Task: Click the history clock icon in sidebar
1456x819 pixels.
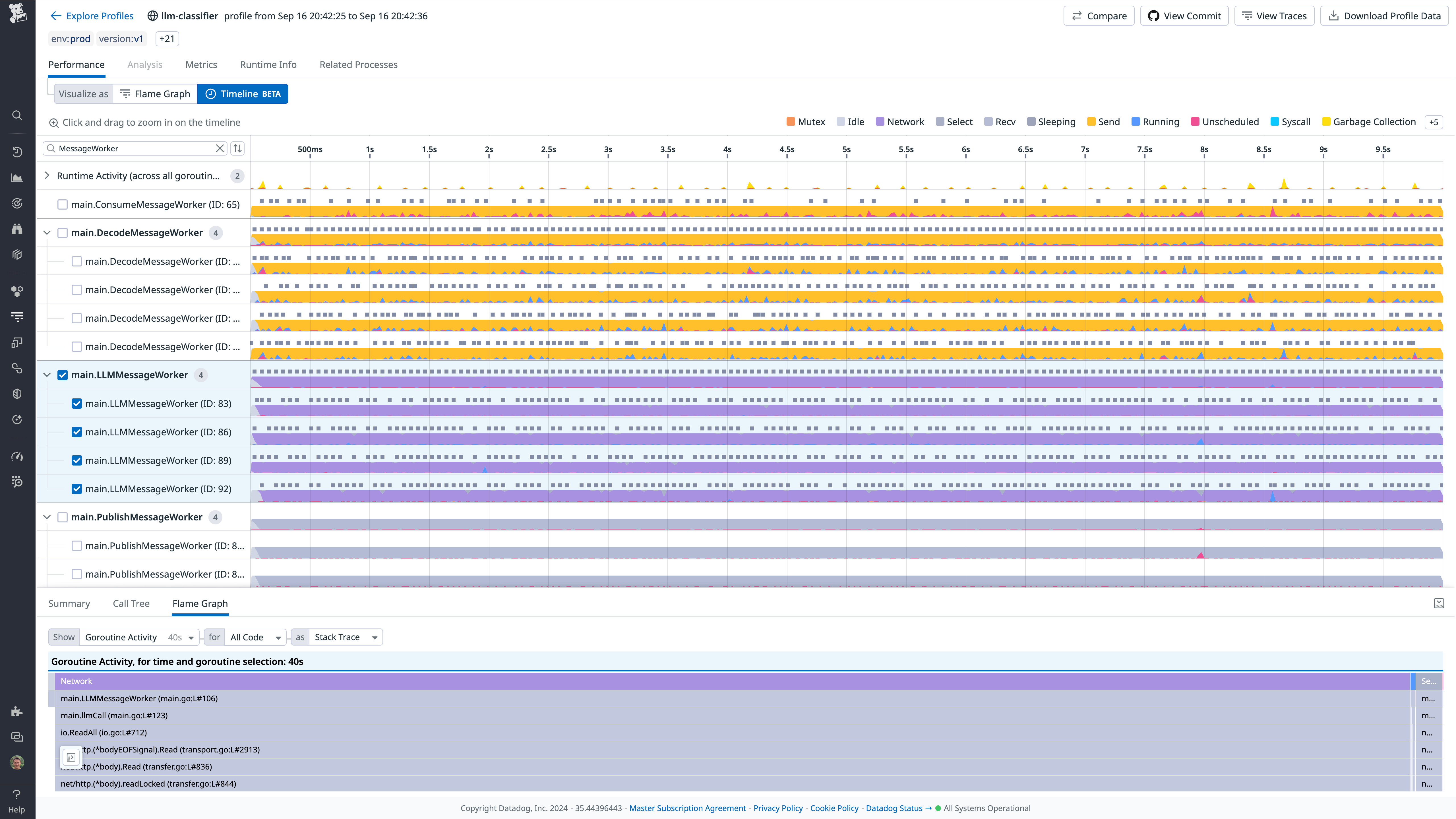Action: [x=17, y=152]
